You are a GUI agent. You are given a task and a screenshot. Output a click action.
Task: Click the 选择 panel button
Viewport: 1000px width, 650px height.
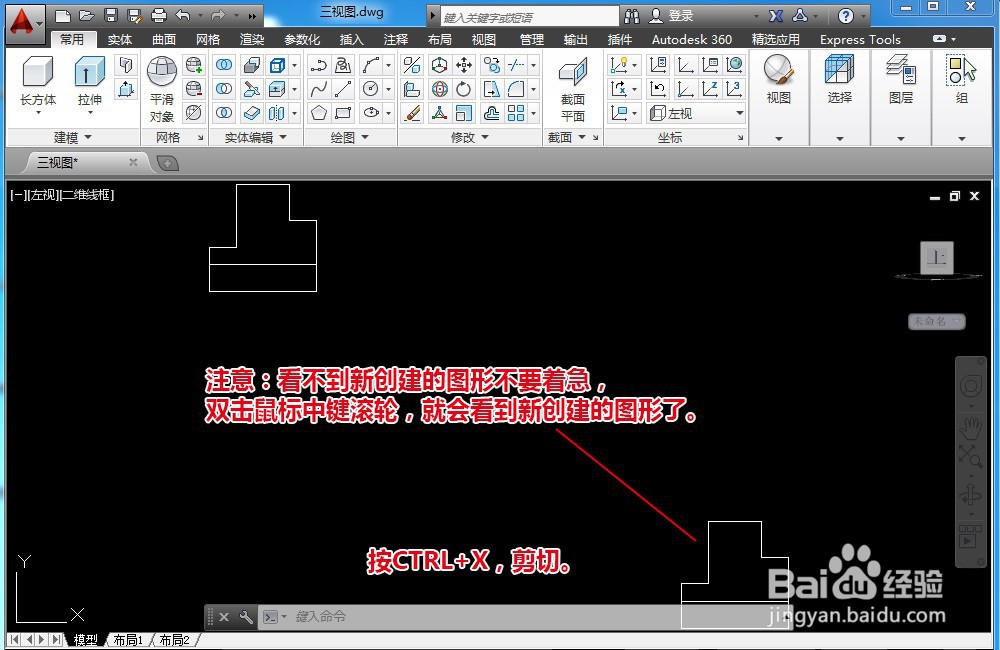pos(839,80)
